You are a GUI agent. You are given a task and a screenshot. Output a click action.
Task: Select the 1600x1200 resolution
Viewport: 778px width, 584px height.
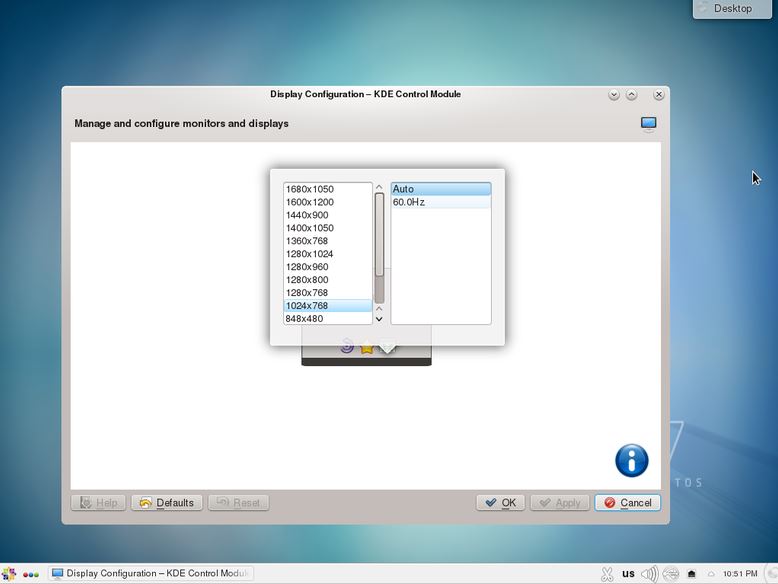(327, 202)
